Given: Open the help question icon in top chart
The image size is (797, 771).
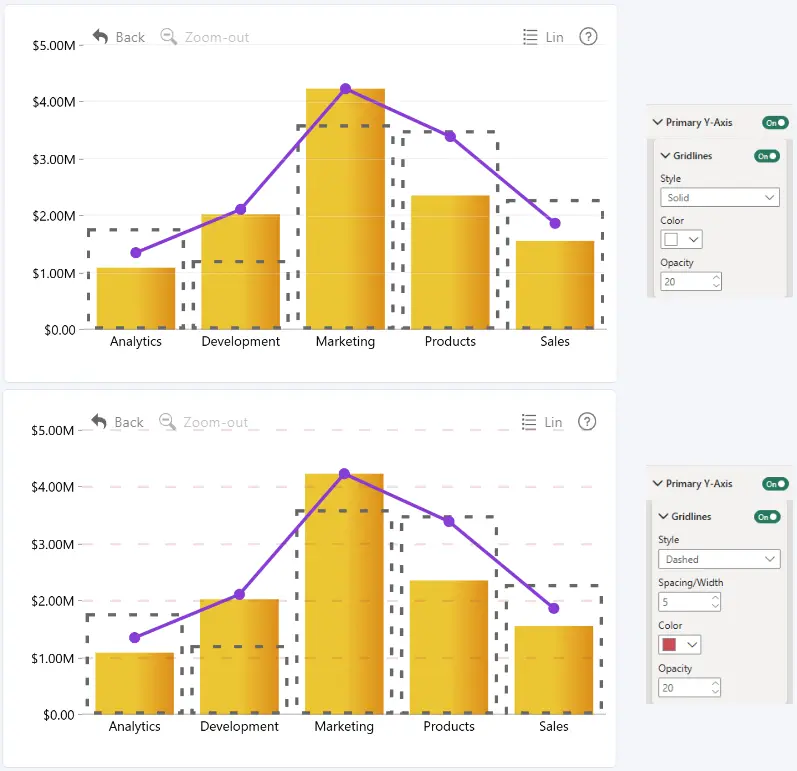Looking at the screenshot, I should [588, 37].
